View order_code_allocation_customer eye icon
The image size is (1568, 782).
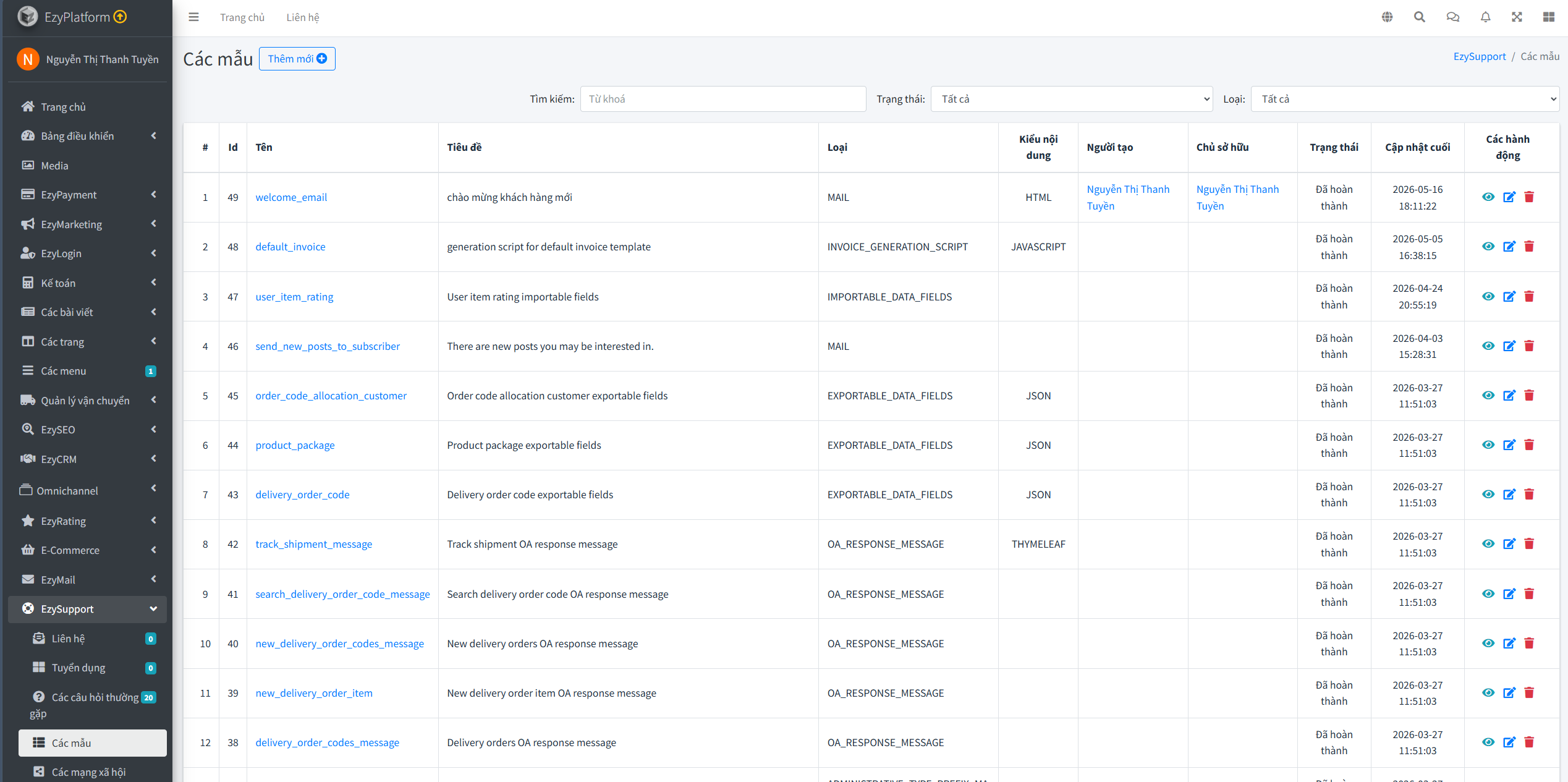(1488, 396)
